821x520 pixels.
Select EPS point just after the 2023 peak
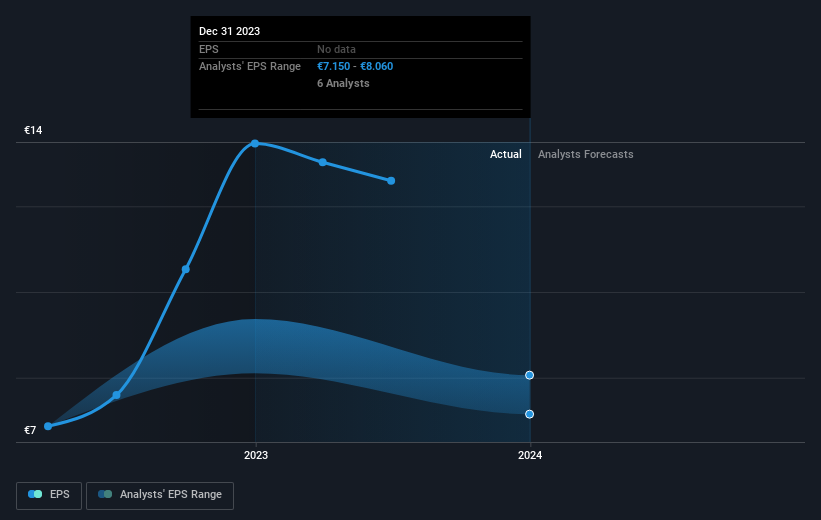[x=323, y=162]
